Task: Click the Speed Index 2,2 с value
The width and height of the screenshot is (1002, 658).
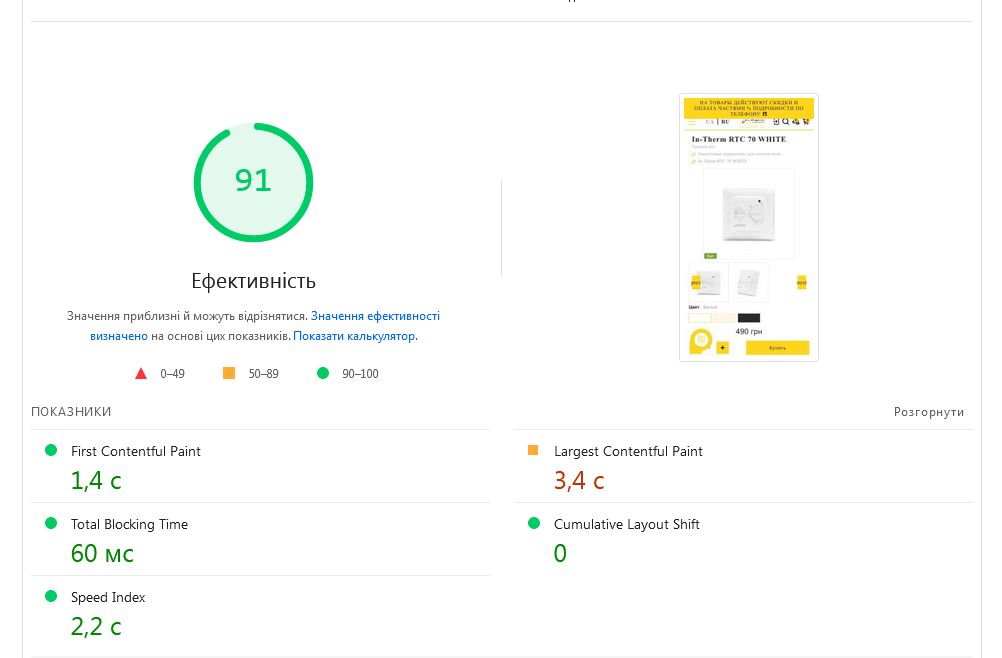Action: 96,627
